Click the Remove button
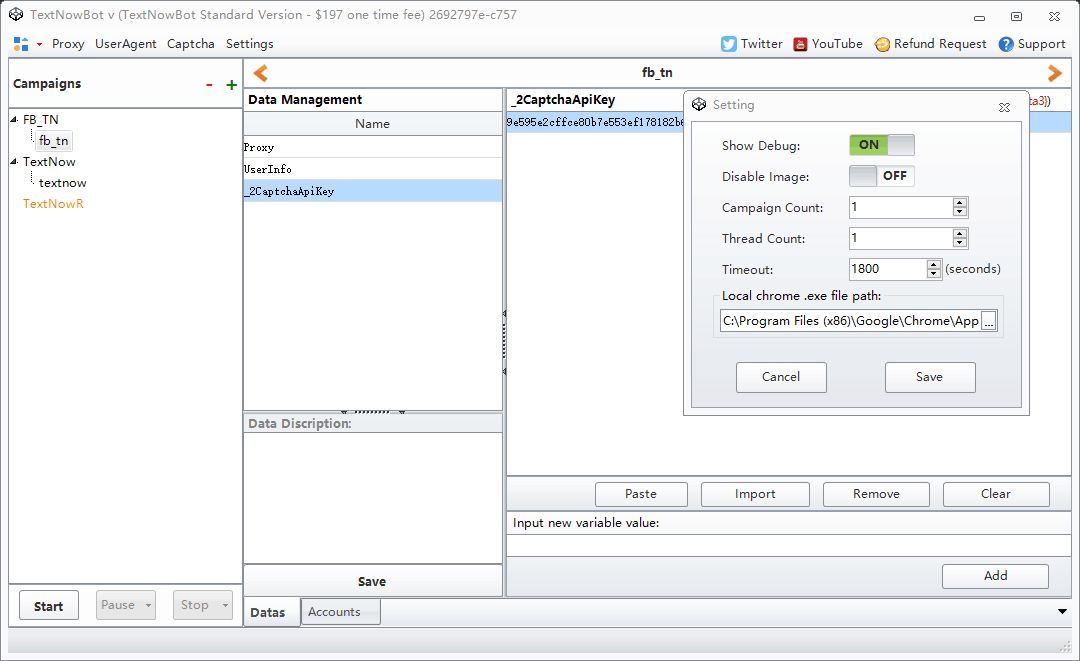 876,494
